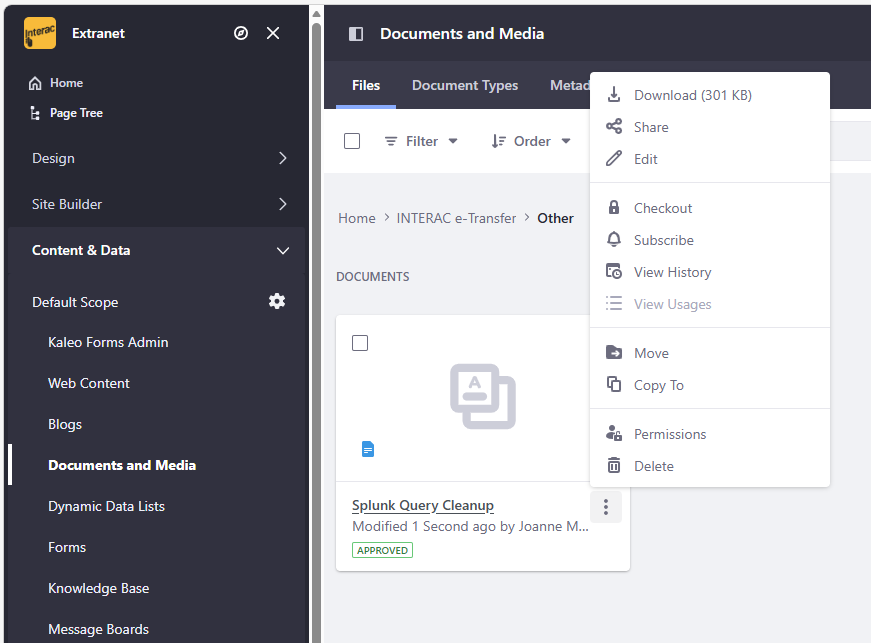Go to Home breadcrumb link
This screenshot has height=643, width=871.
pos(357,218)
